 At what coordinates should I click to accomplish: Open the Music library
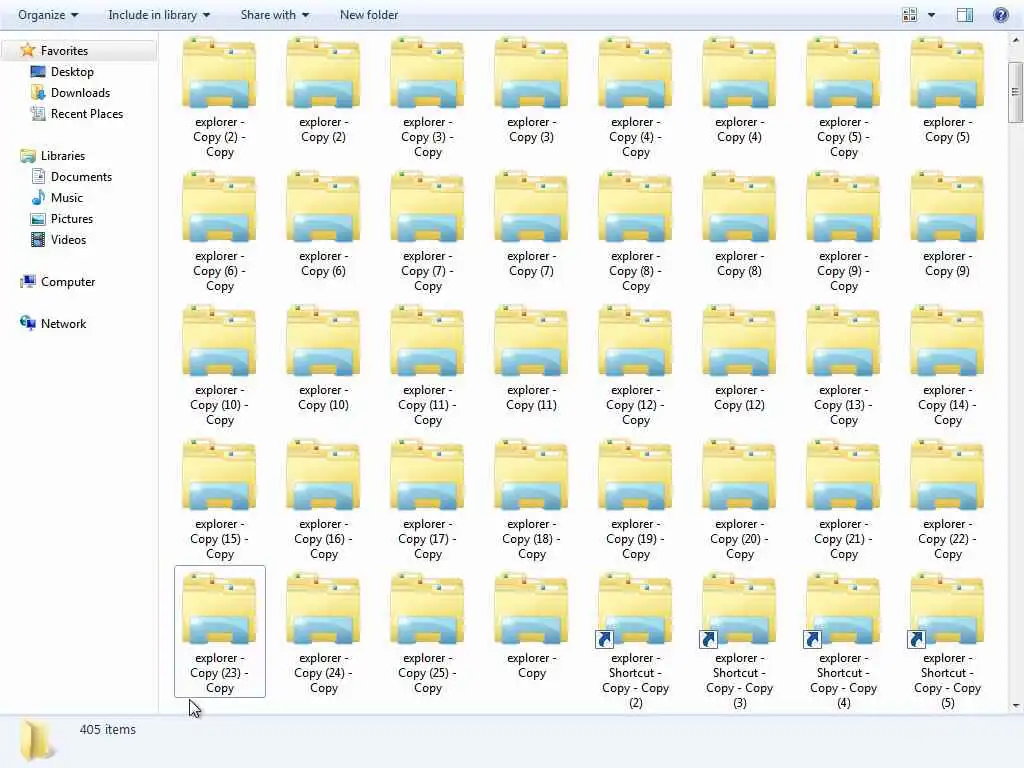point(57,197)
